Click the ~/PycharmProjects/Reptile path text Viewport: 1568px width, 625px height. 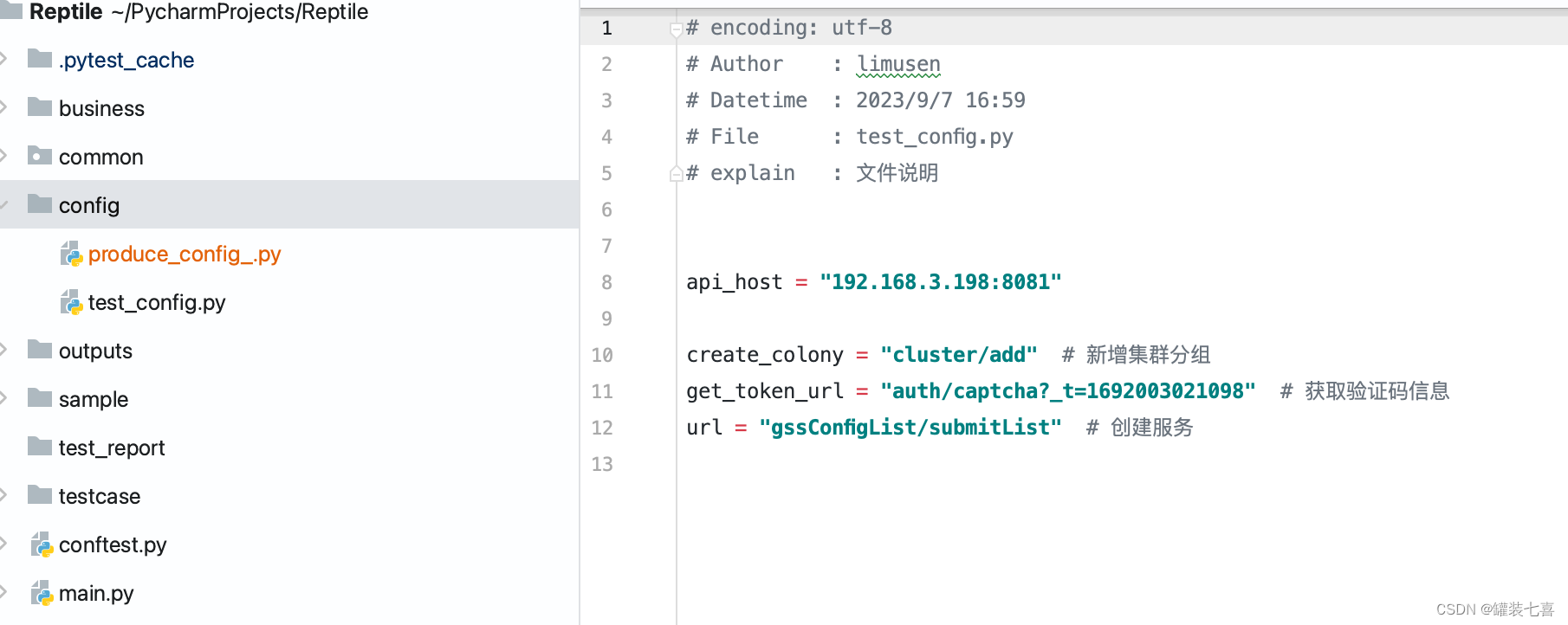point(240,11)
